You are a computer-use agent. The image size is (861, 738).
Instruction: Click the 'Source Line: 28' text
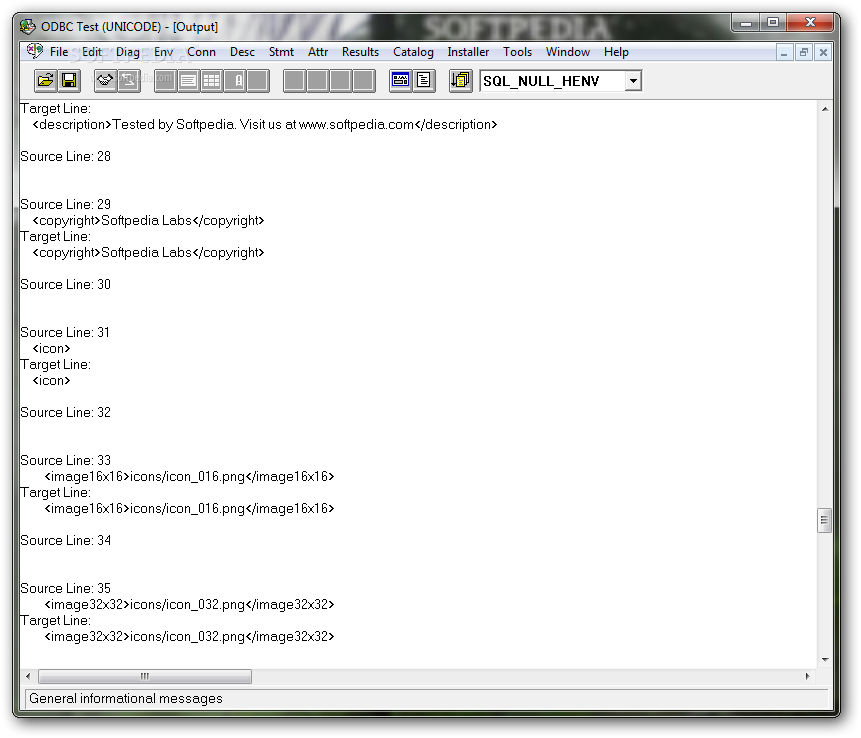coord(65,156)
